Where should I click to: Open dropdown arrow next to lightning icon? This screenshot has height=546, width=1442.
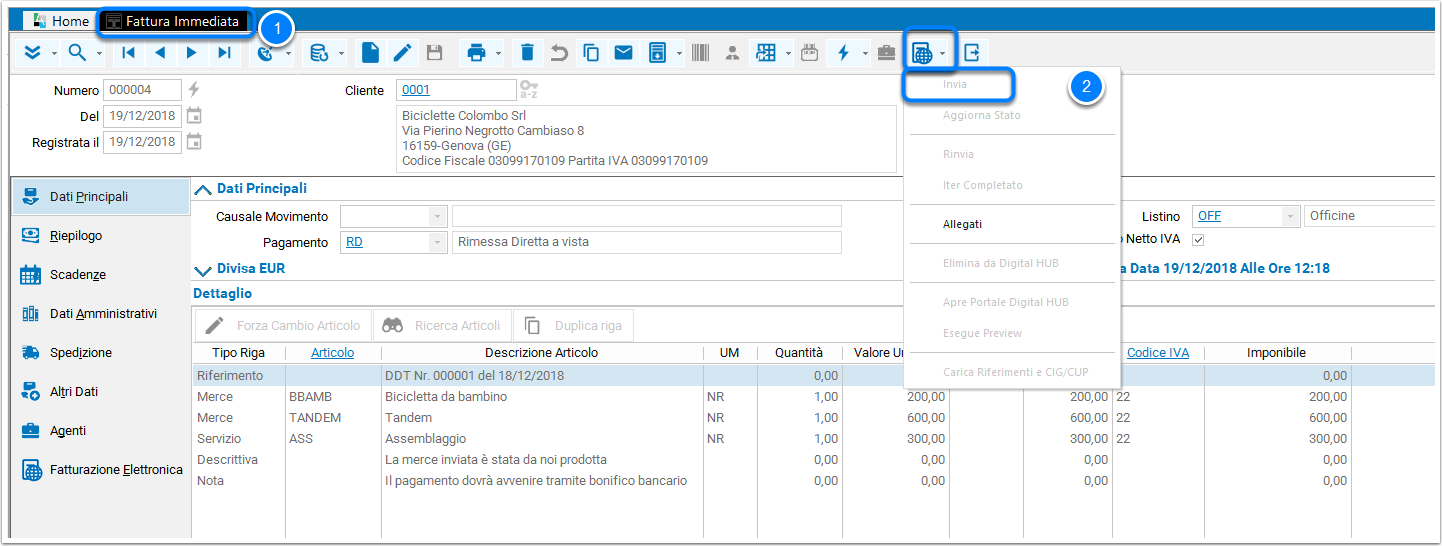[864, 54]
